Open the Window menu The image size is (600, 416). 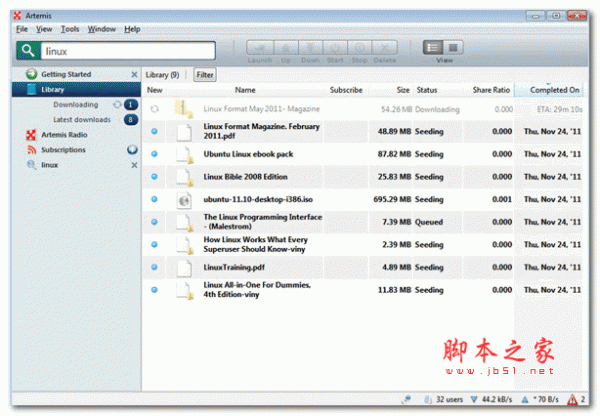click(x=102, y=29)
